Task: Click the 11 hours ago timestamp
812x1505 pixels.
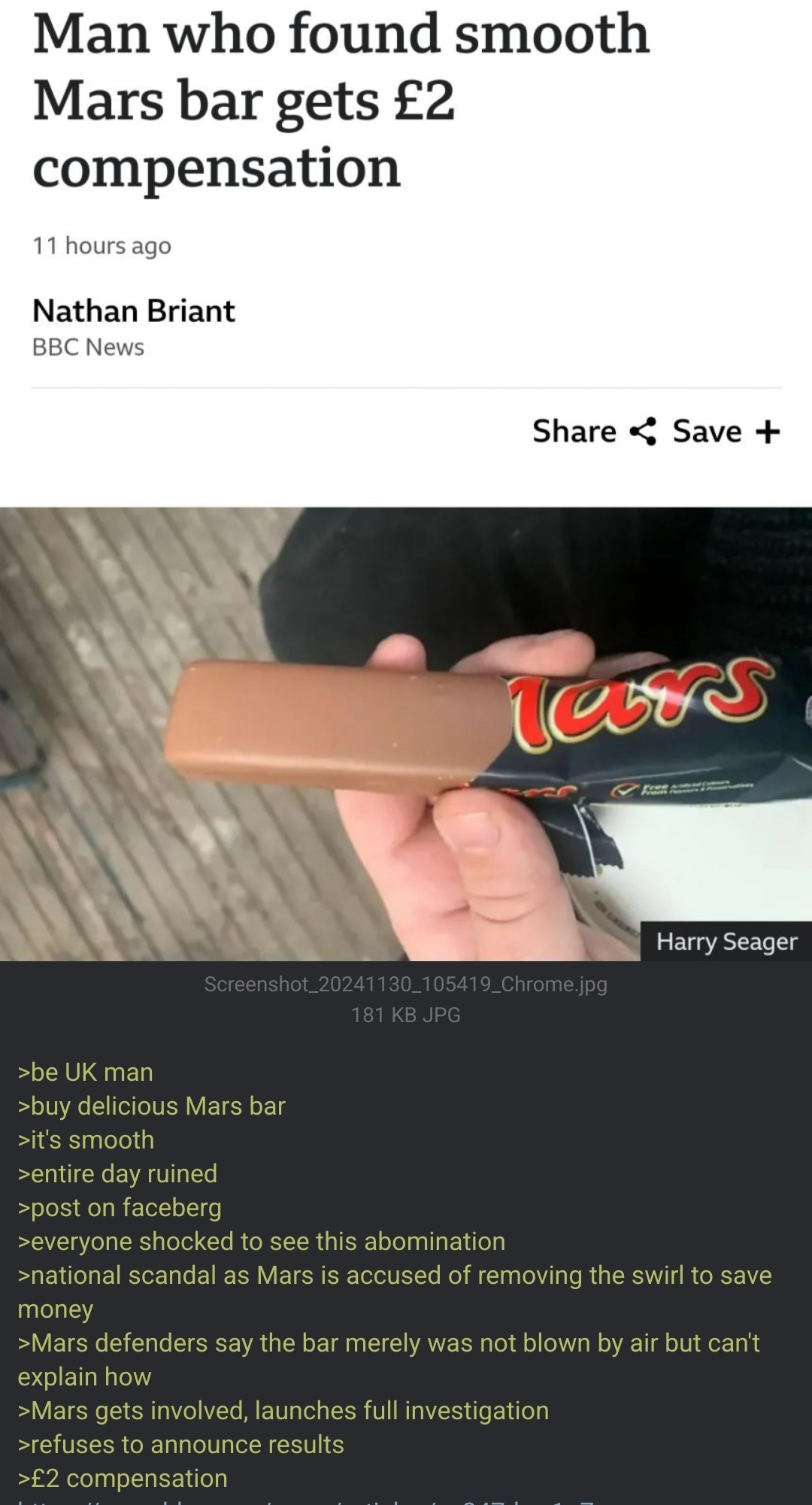Action: pos(101,246)
